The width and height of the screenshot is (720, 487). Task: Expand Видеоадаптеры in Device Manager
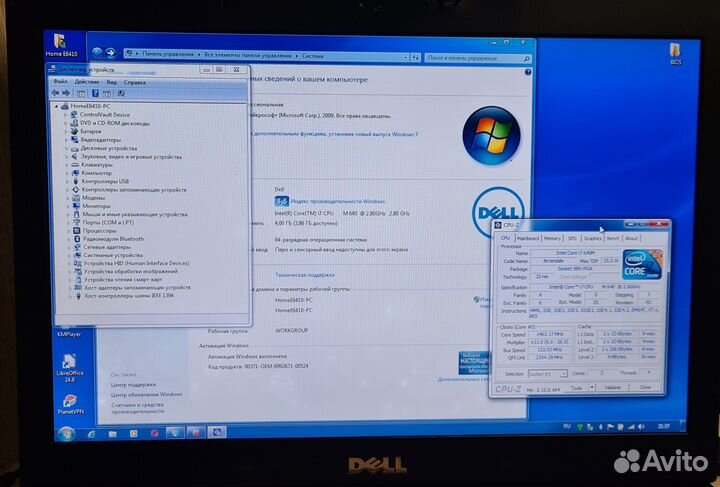click(x=66, y=140)
